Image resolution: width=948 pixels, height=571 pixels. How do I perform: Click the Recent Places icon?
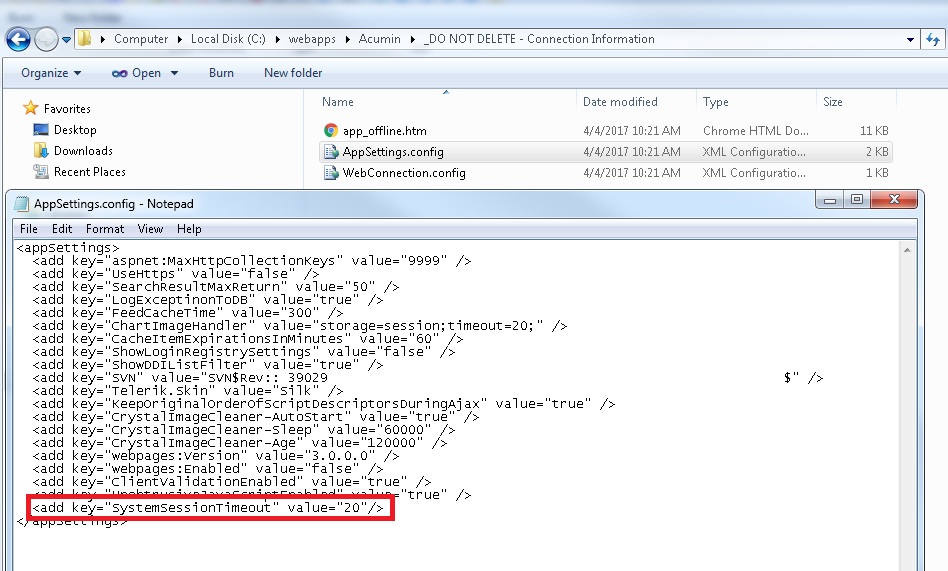[41, 171]
